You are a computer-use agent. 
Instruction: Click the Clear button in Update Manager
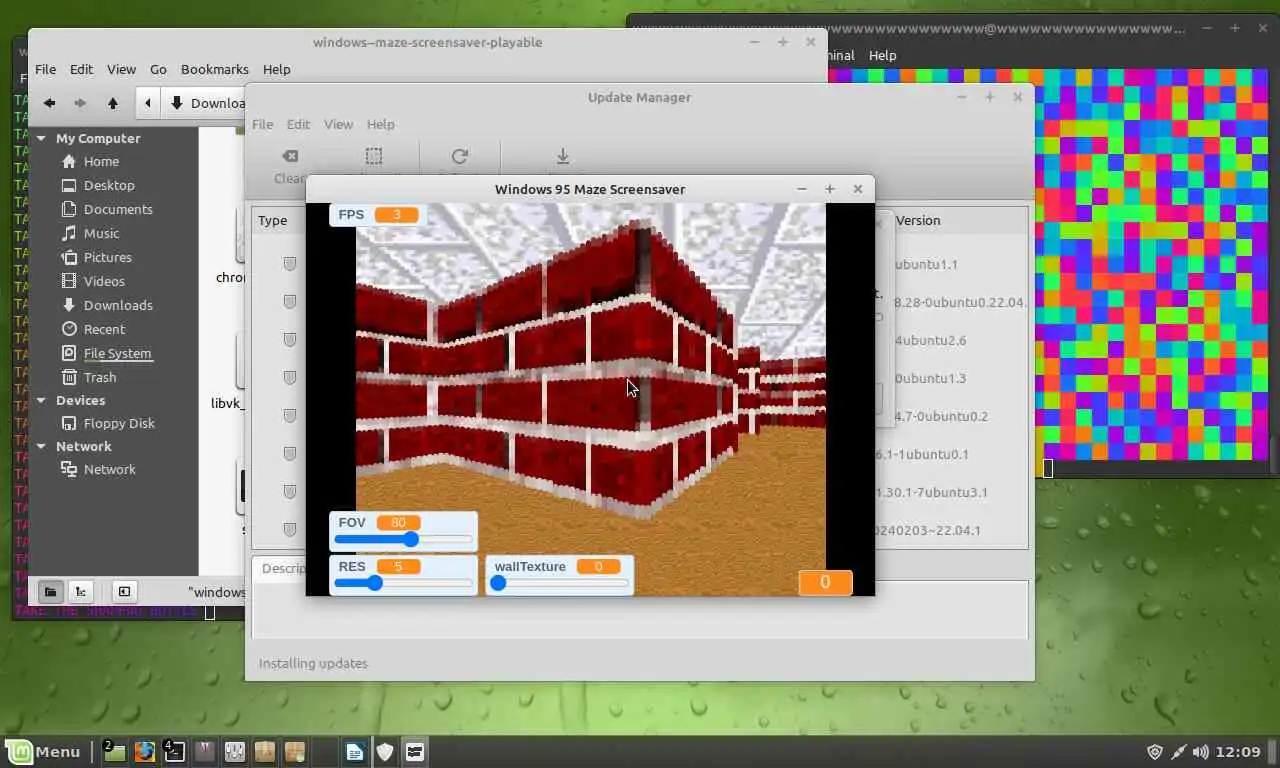coord(290,166)
